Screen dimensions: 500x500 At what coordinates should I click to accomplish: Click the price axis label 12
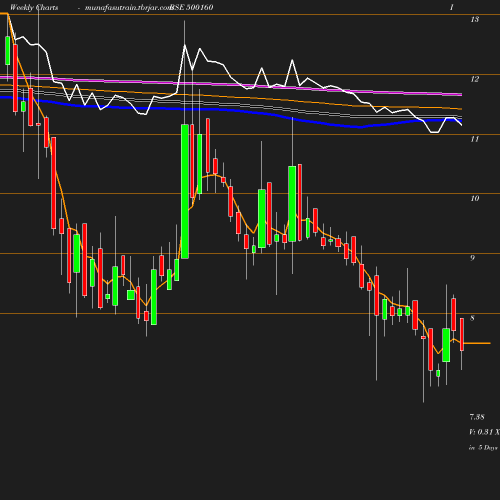click(475, 79)
